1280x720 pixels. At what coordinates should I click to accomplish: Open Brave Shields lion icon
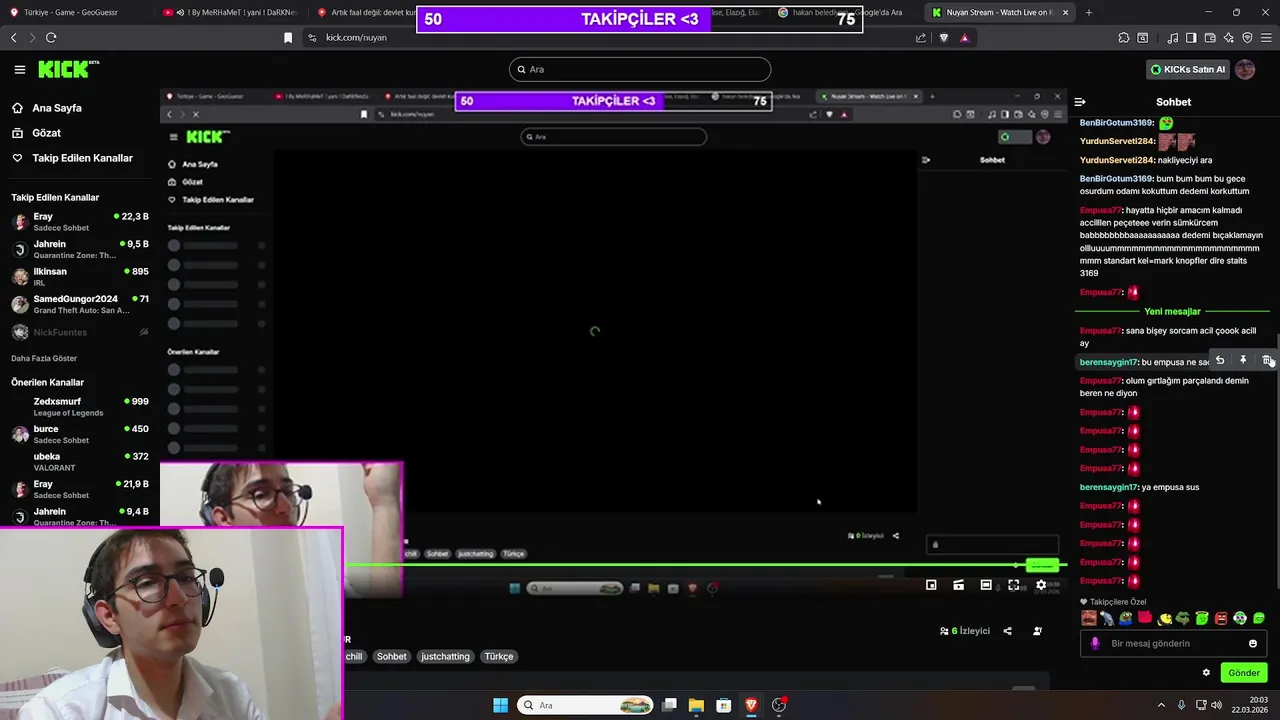(x=943, y=37)
